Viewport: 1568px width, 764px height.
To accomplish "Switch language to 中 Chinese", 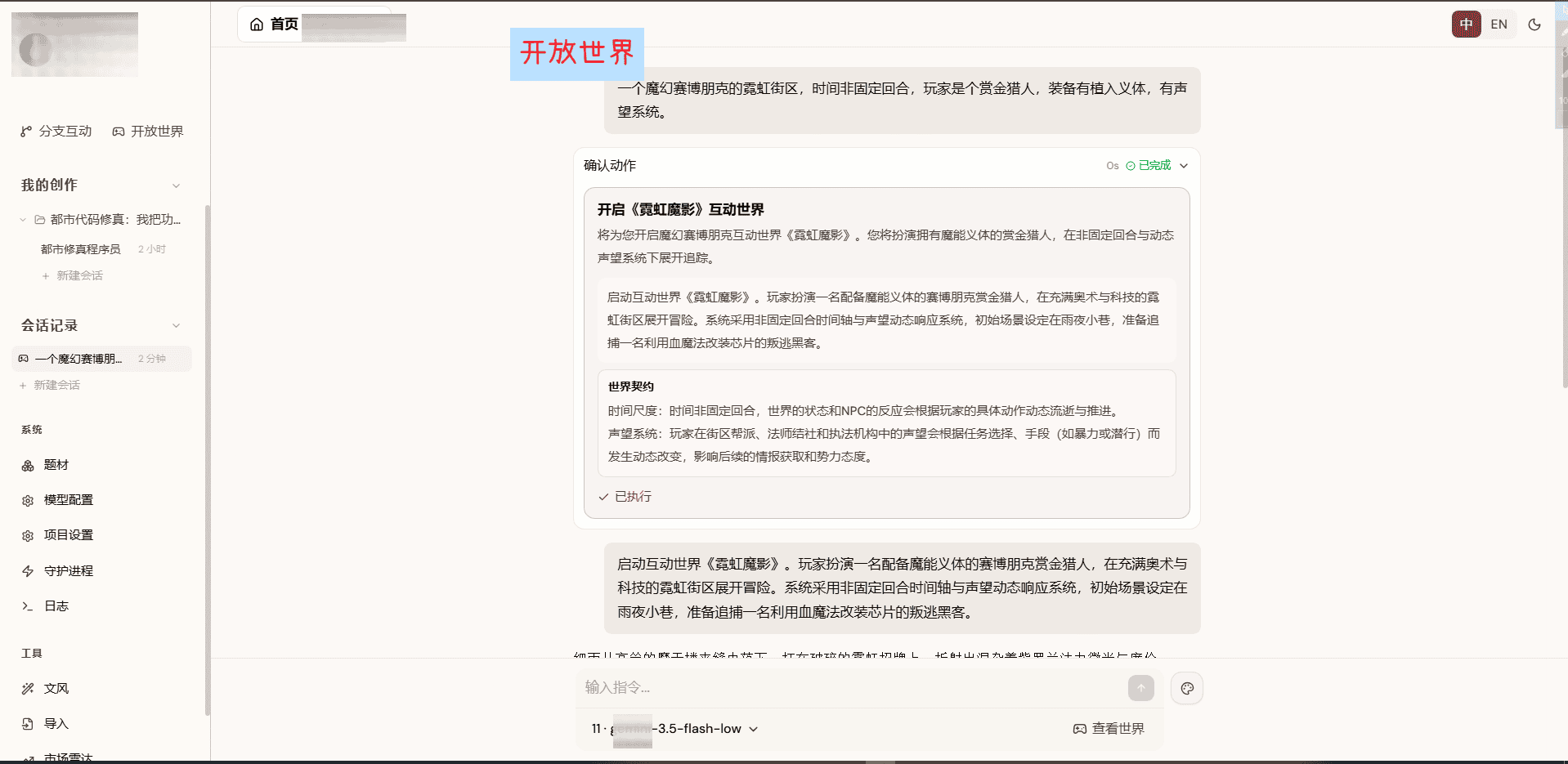I will [1466, 25].
